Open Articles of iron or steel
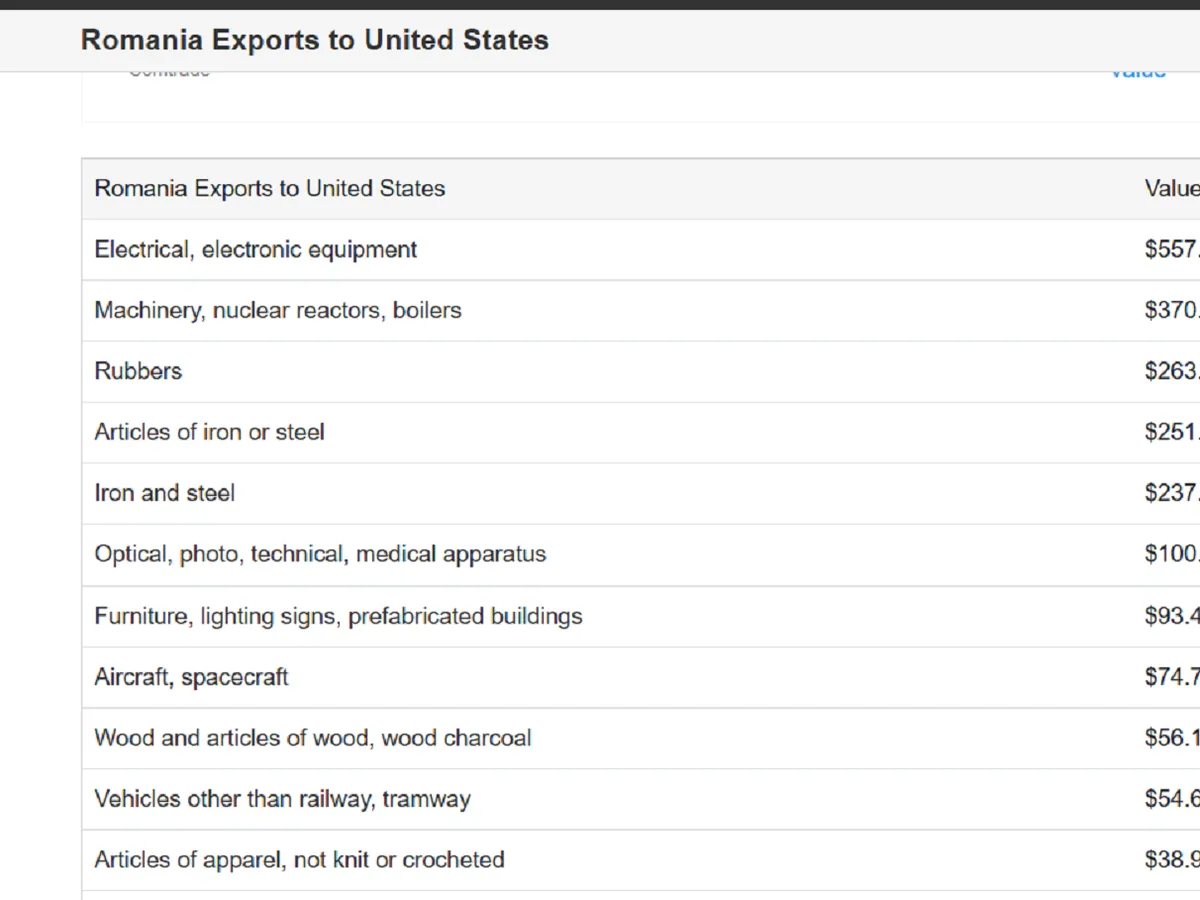 [x=209, y=433]
